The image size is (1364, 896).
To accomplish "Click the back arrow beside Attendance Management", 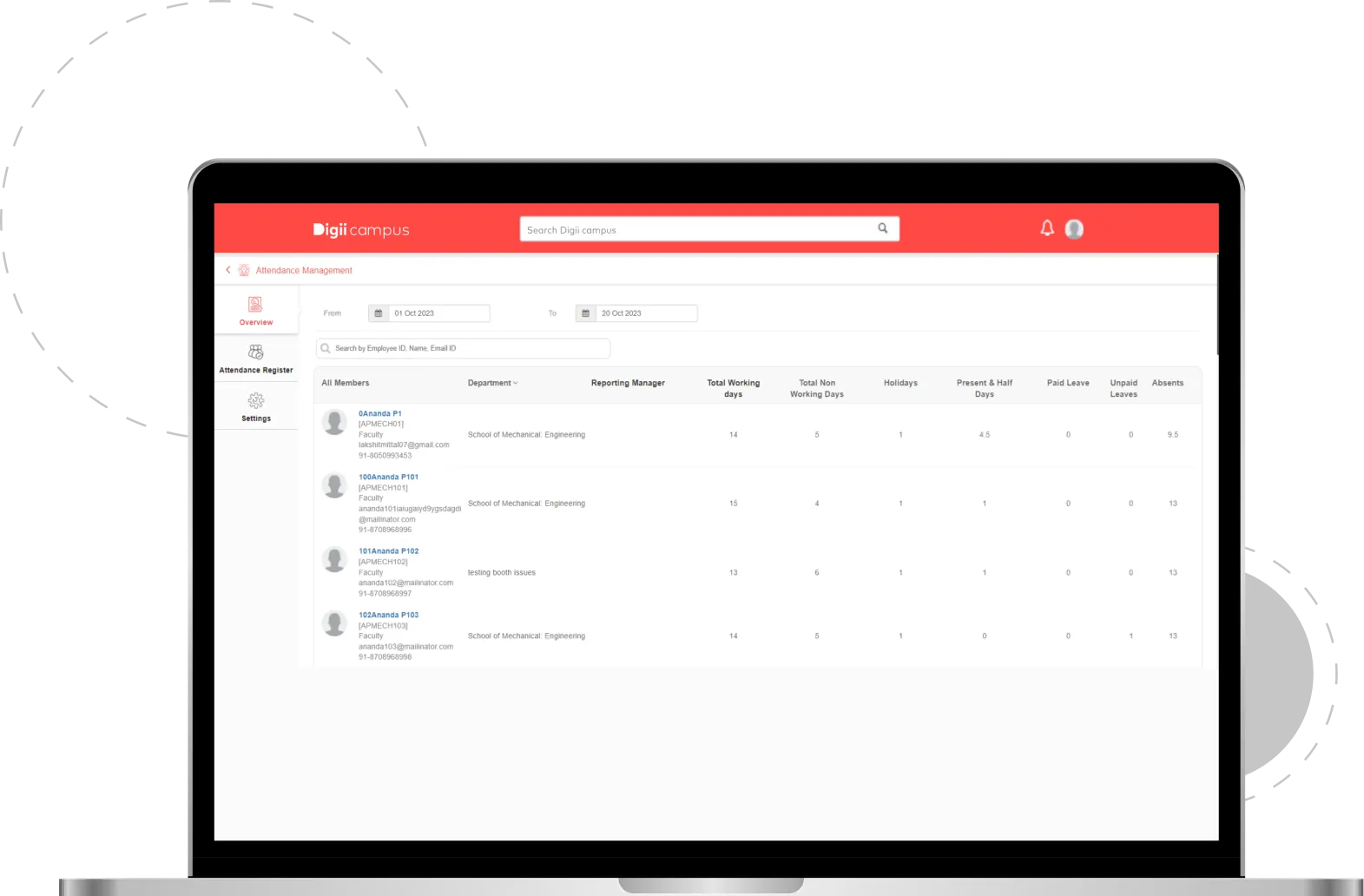I will point(228,270).
